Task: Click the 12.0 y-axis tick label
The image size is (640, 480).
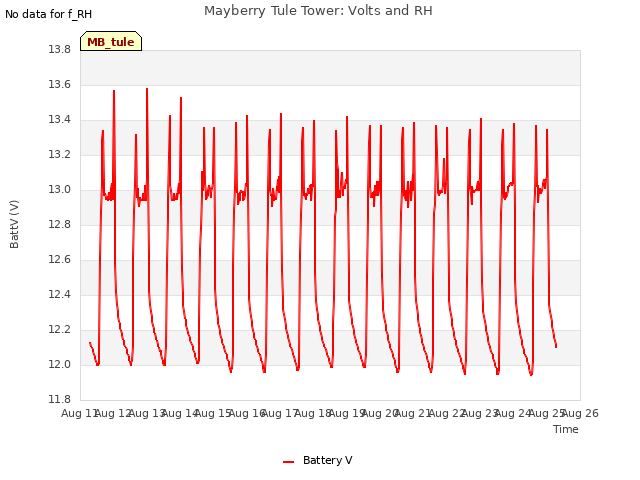Action: tap(60, 364)
